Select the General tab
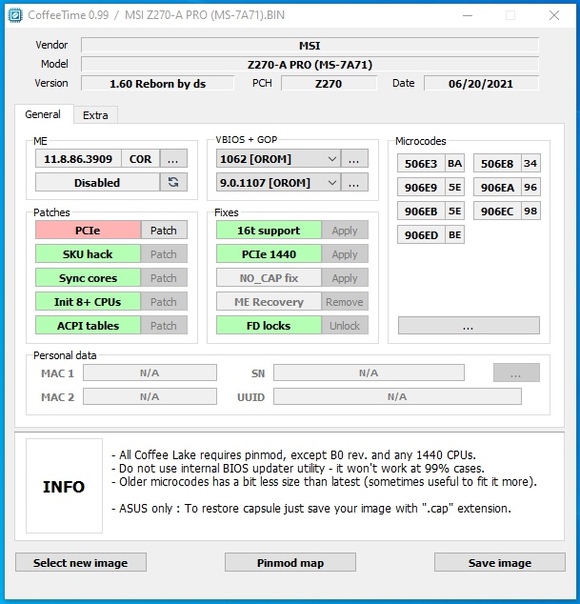This screenshot has height=604, width=580. pyautogui.click(x=43, y=114)
